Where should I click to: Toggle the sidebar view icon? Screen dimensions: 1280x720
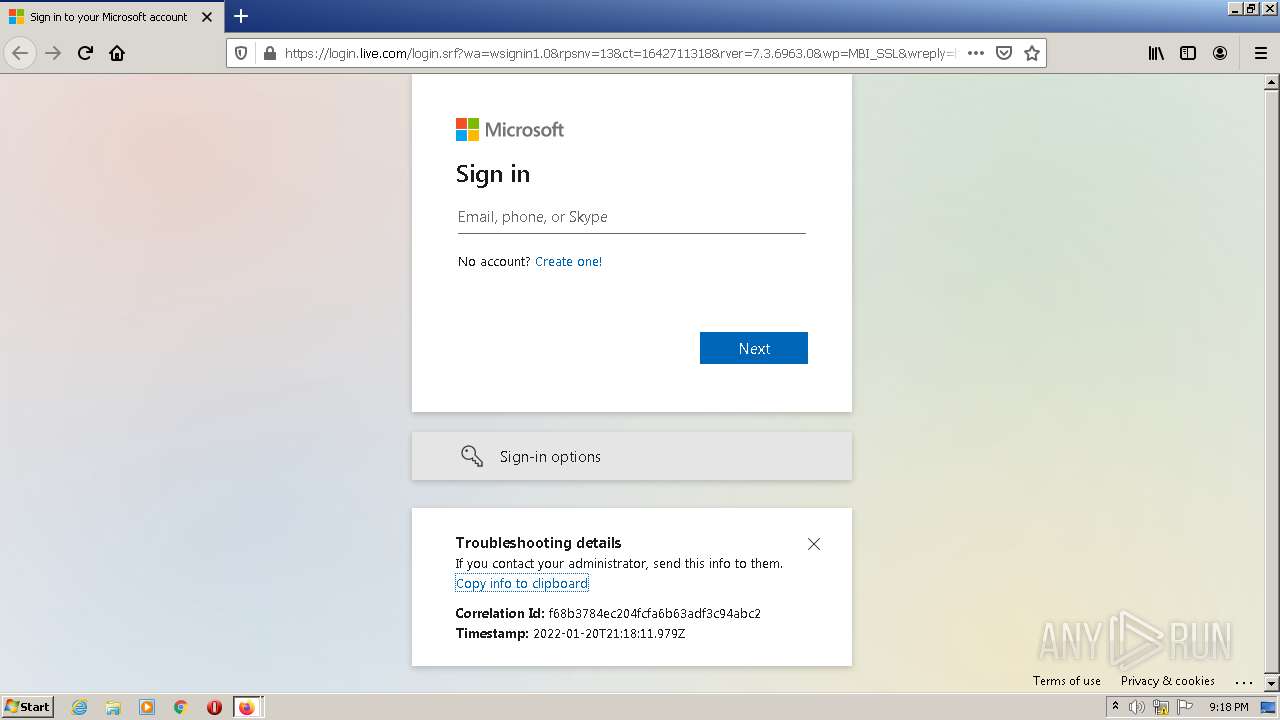tap(1188, 53)
